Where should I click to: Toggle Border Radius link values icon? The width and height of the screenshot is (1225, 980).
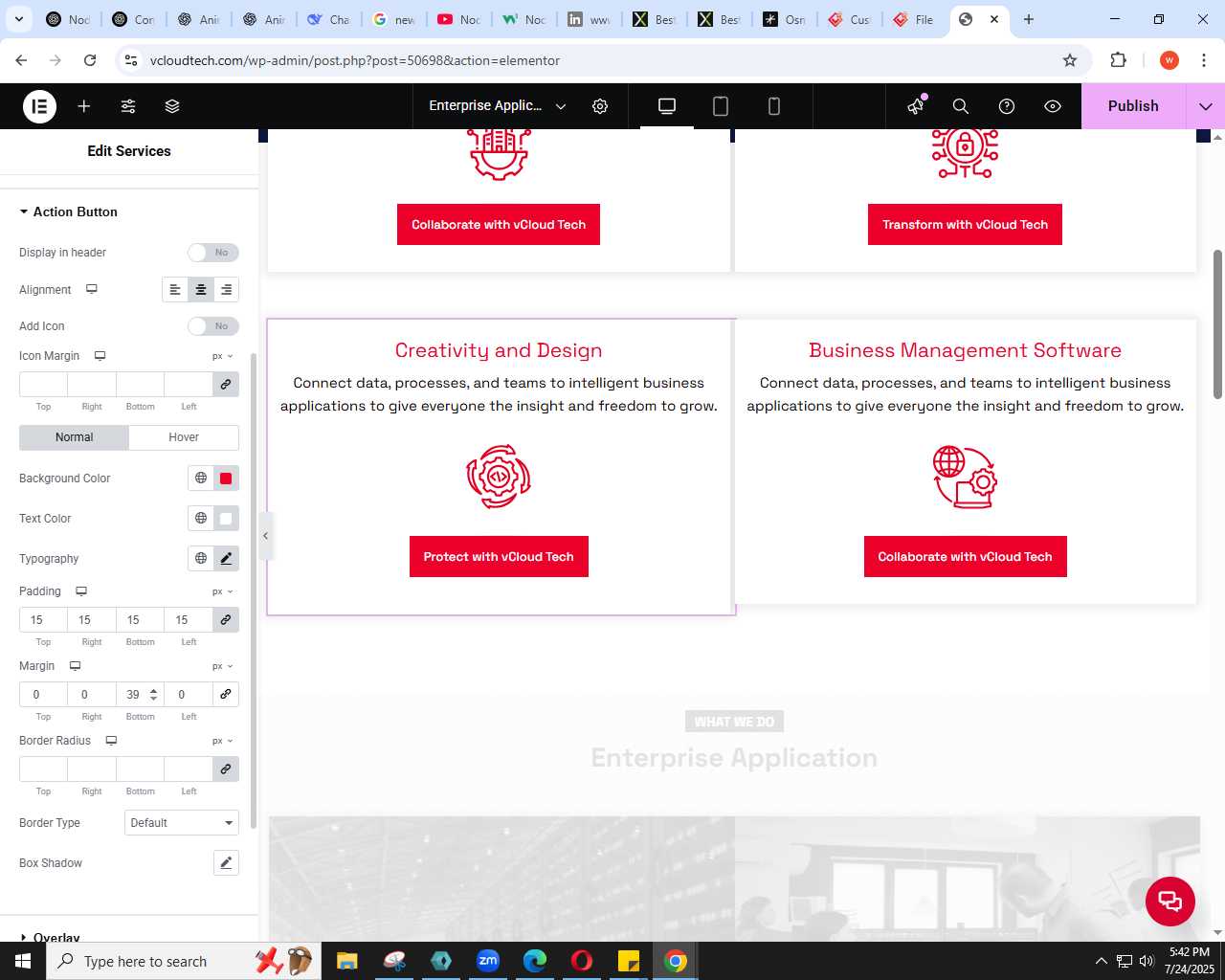click(226, 768)
